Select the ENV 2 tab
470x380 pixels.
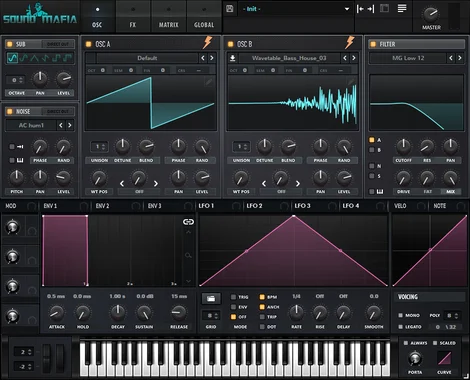(x=102, y=206)
